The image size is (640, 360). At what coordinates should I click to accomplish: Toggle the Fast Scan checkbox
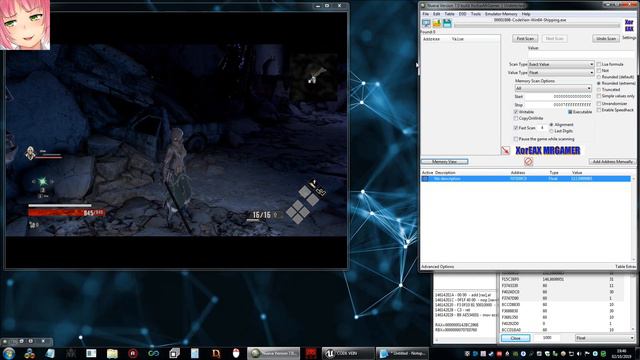point(516,128)
